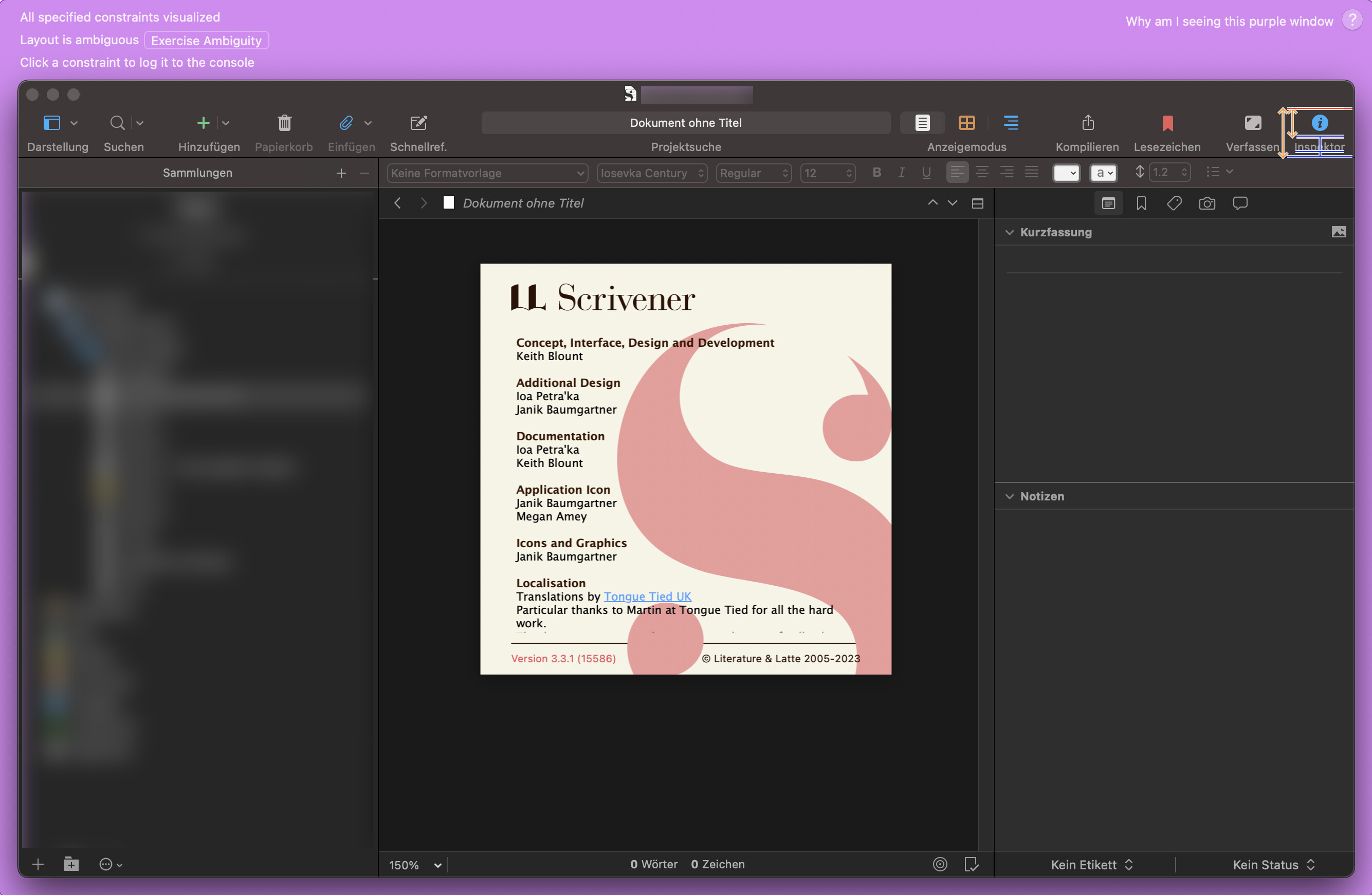The height and width of the screenshot is (895, 1372).
Task: Toggle the editor split icon
Action: click(977, 203)
